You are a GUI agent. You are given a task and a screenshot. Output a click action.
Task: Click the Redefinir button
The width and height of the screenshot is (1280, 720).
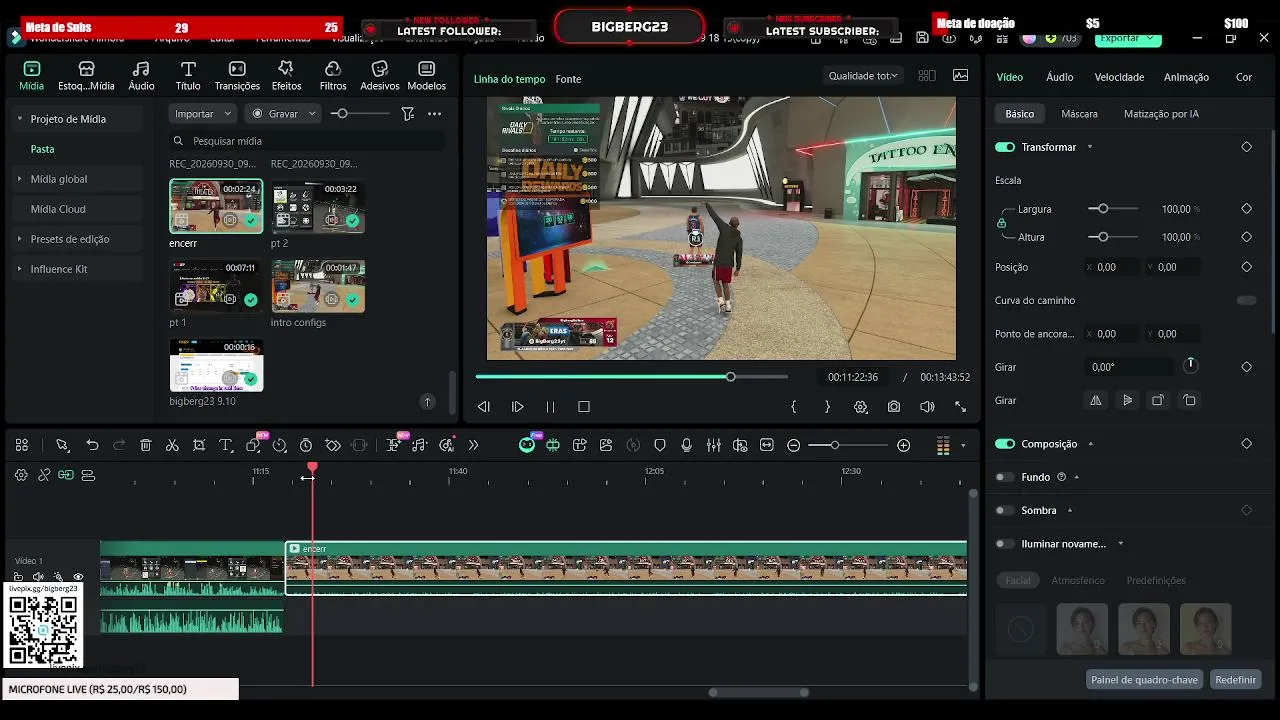pyautogui.click(x=1235, y=679)
